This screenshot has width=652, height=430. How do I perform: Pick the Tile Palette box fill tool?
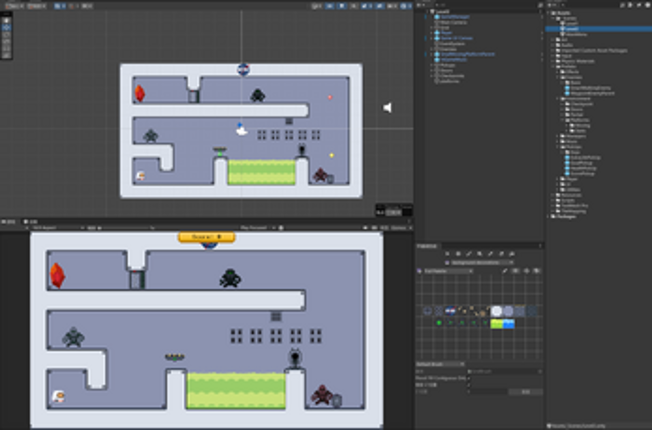coord(480,254)
